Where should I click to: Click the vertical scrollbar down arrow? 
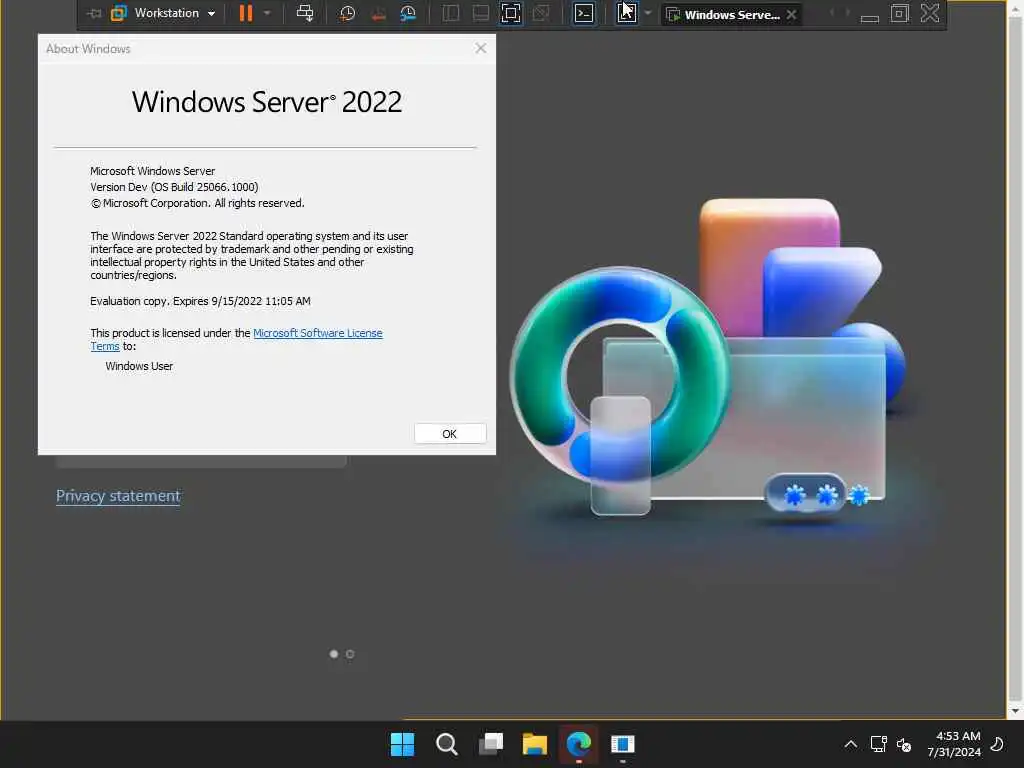pos(1015,711)
